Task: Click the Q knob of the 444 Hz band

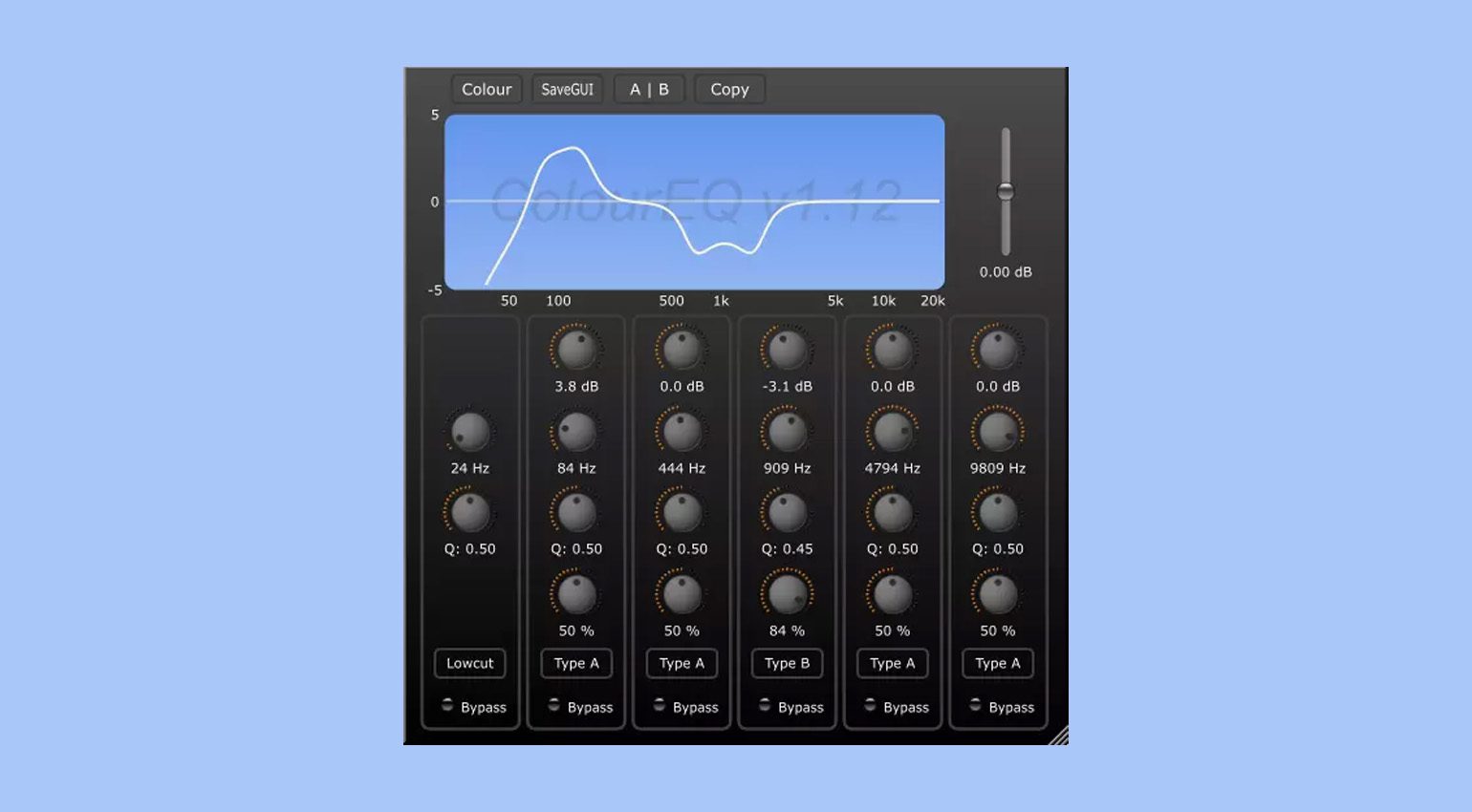Action: (x=682, y=513)
